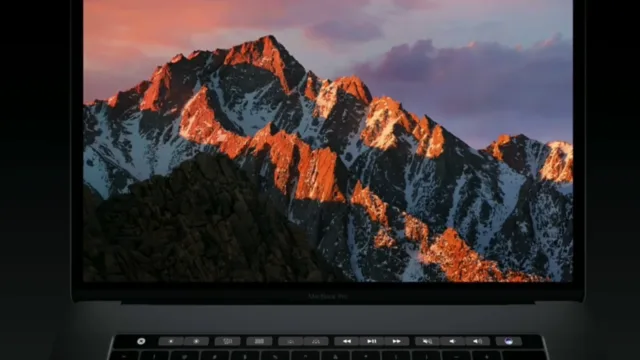Image resolution: width=640 pixels, height=360 pixels.
Task: Open Mission Control from the Touch Bar
Action: tap(227, 341)
